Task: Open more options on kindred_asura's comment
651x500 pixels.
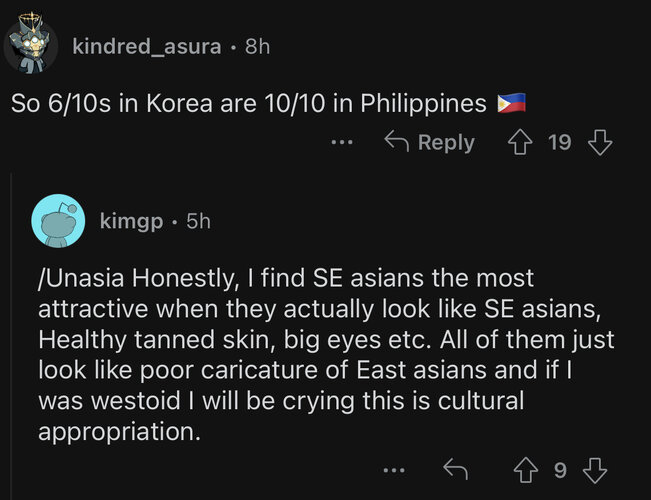Action: 342,142
